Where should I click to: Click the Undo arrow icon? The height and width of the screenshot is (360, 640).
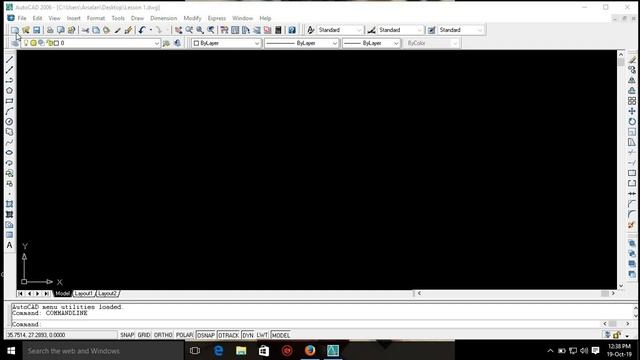click(142, 30)
